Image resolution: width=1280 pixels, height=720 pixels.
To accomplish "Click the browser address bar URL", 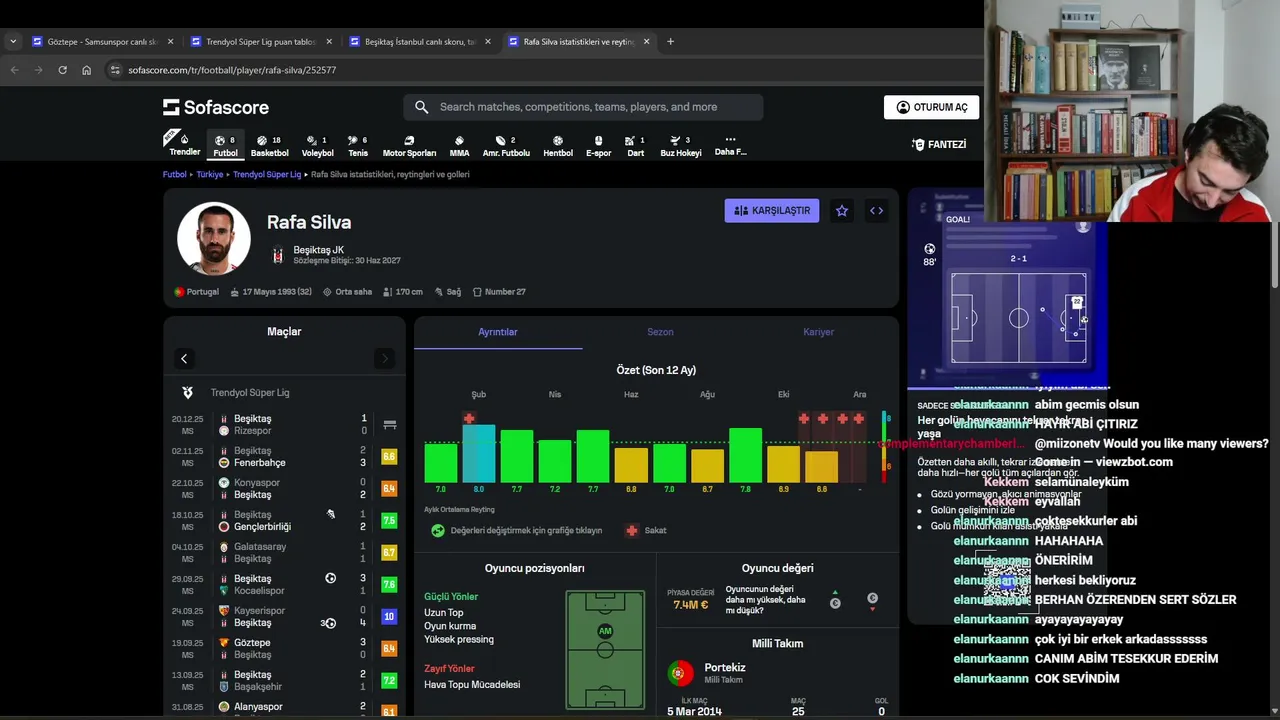I will [x=232, y=70].
